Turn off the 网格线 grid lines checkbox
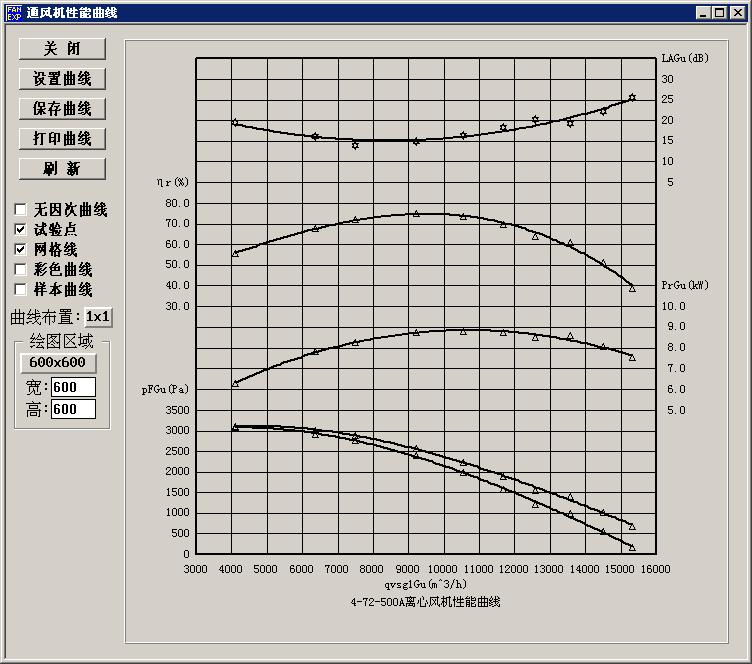Screen dimensions: 752x664 pyautogui.click(x=20, y=250)
